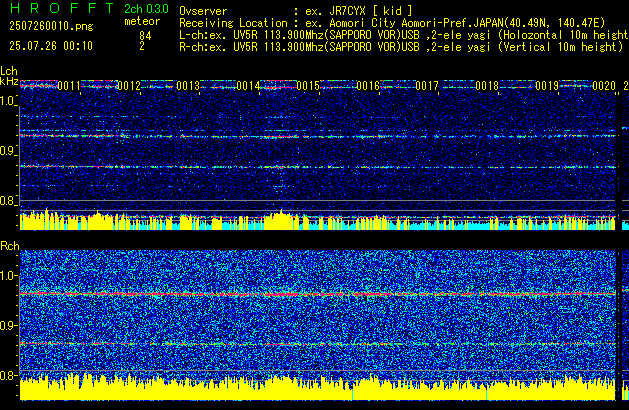629x410 pixels.
Task: Click the L-ch receiver description line
Action: click(x=404, y=35)
